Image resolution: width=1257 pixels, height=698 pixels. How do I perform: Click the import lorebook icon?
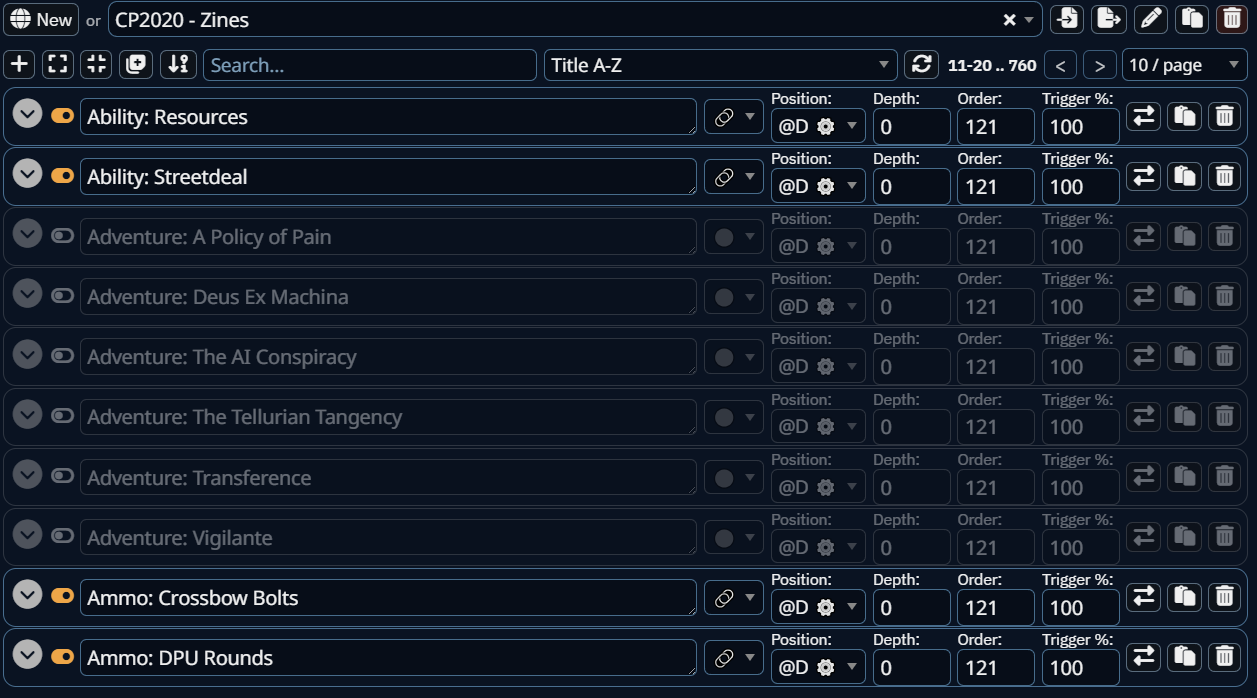click(1068, 18)
